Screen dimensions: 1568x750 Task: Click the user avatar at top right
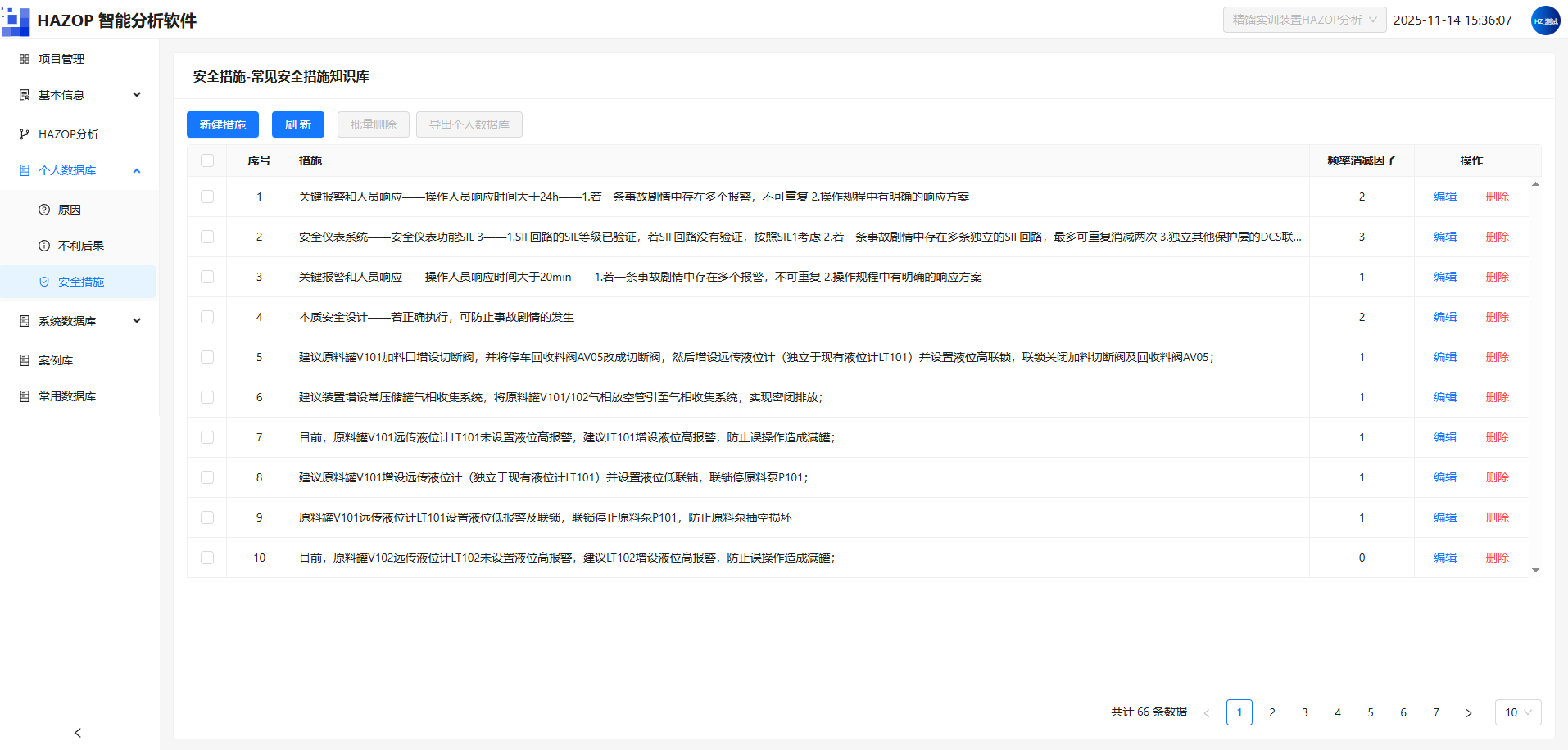tap(1545, 20)
